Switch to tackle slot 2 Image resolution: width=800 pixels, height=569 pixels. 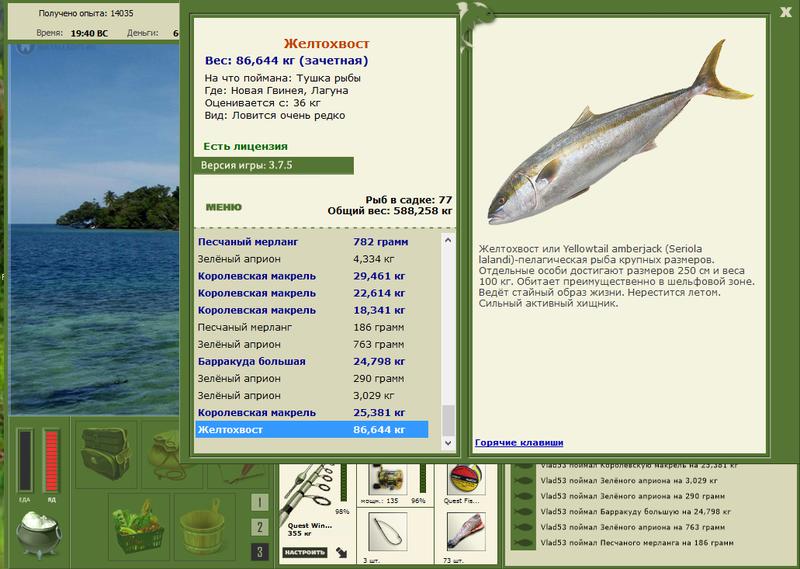click(x=260, y=527)
